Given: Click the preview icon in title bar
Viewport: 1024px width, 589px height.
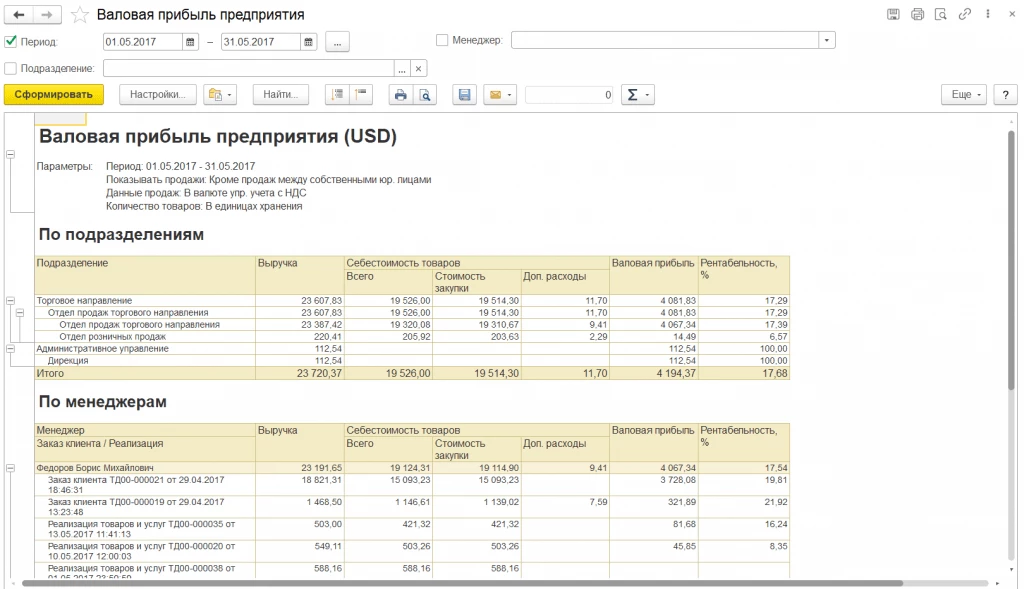Looking at the screenshot, I should [x=941, y=14].
